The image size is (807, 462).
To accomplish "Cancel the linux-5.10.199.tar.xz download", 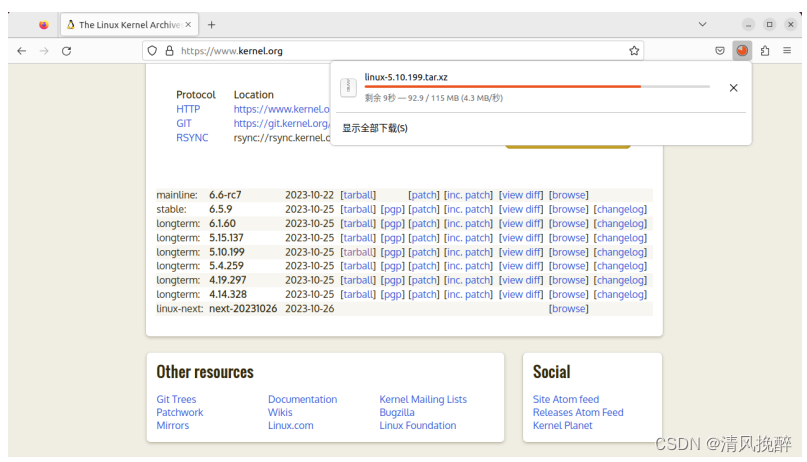I will pyautogui.click(x=733, y=88).
